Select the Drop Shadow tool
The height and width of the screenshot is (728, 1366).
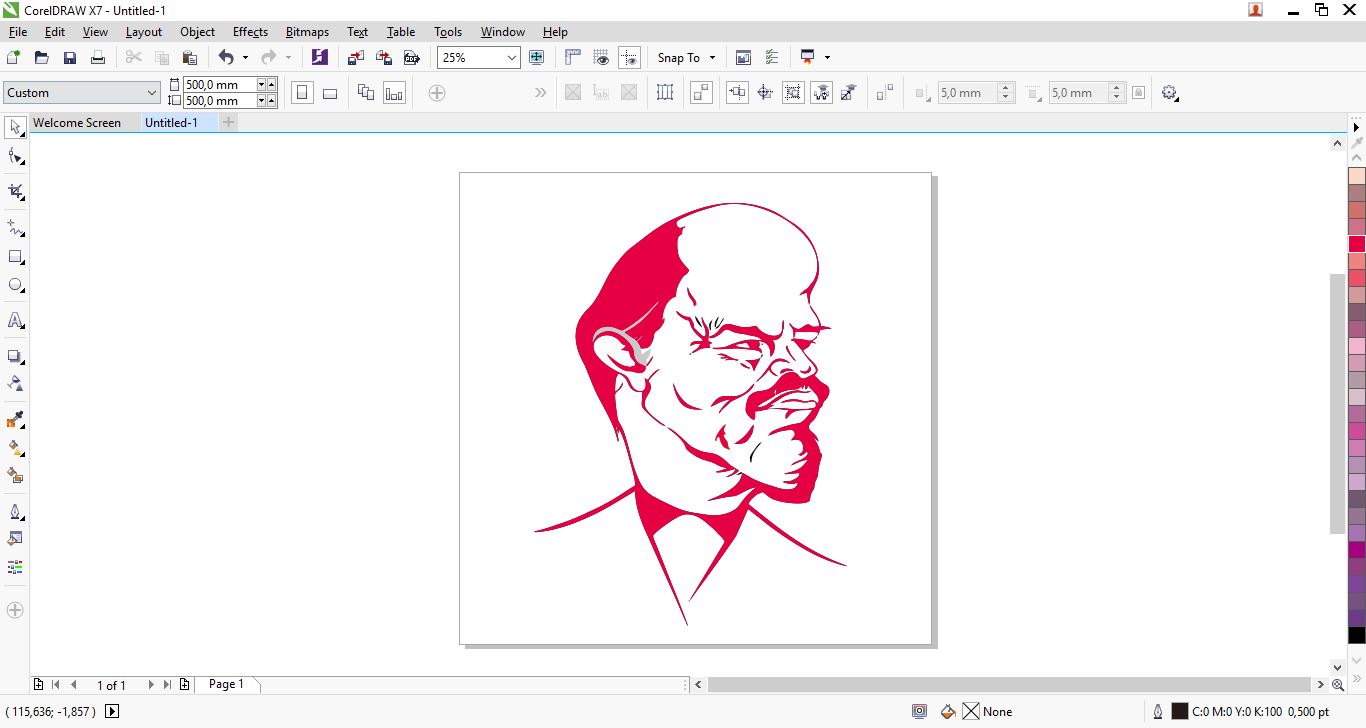coord(15,356)
